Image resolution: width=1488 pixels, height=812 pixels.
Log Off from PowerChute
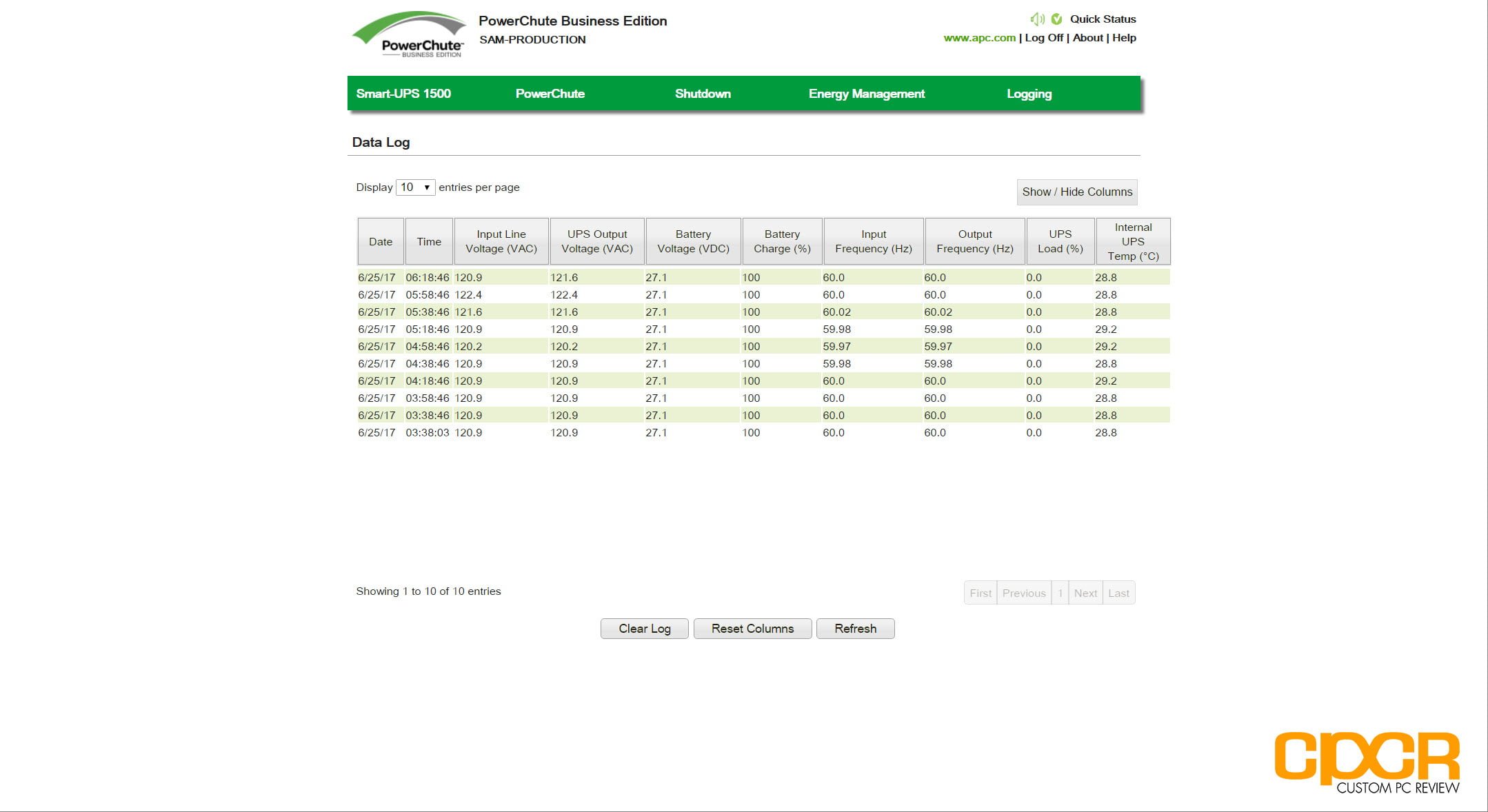click(1044, 38)
